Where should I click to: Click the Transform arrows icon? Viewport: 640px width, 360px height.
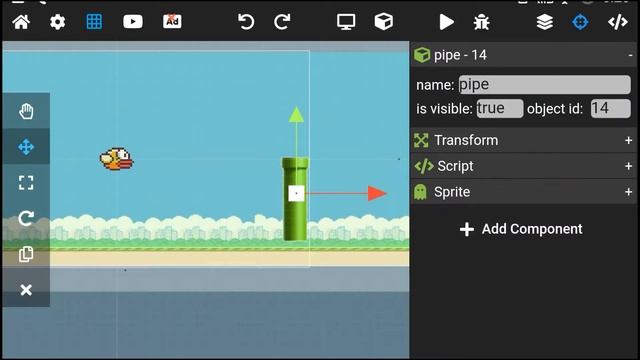(x=421, y=140)
